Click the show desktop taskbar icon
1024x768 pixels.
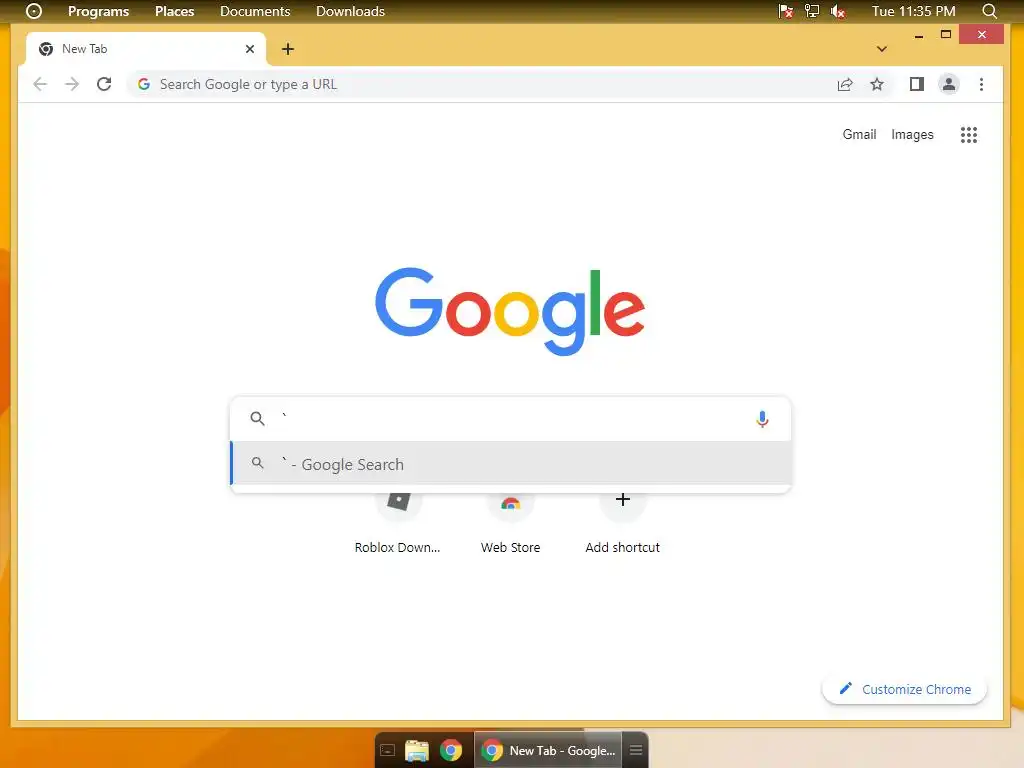(x=388, y=750)
